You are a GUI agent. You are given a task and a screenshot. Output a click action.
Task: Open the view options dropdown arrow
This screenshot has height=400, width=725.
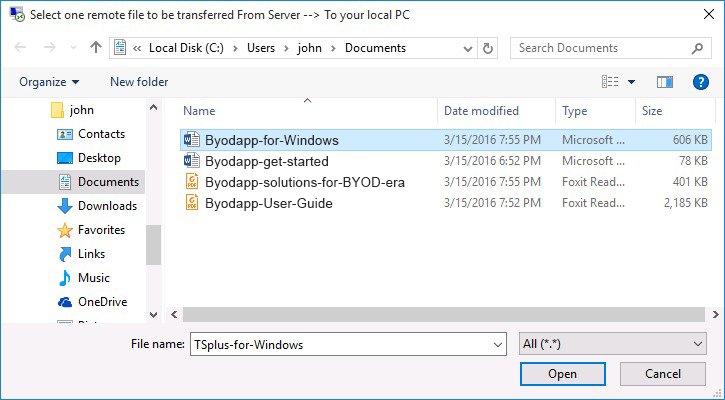pyautogui.click(x=631, y=82)
